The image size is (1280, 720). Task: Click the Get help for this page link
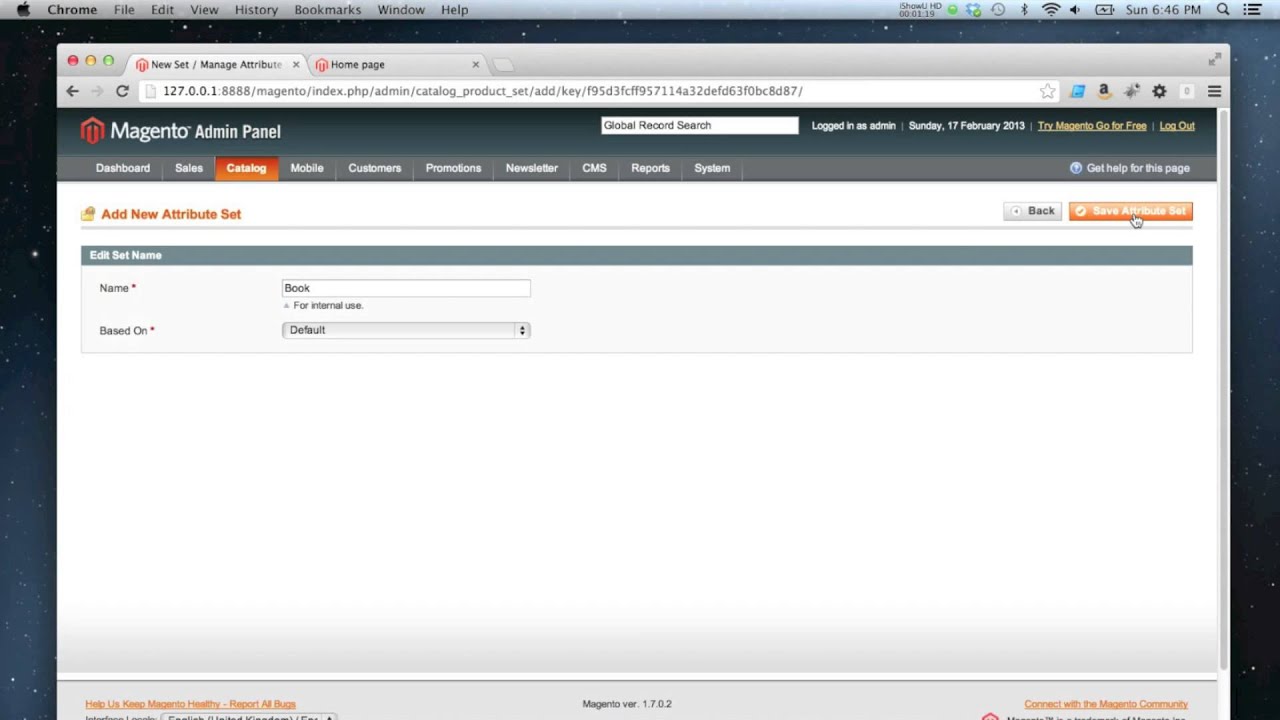point(1138,168)
